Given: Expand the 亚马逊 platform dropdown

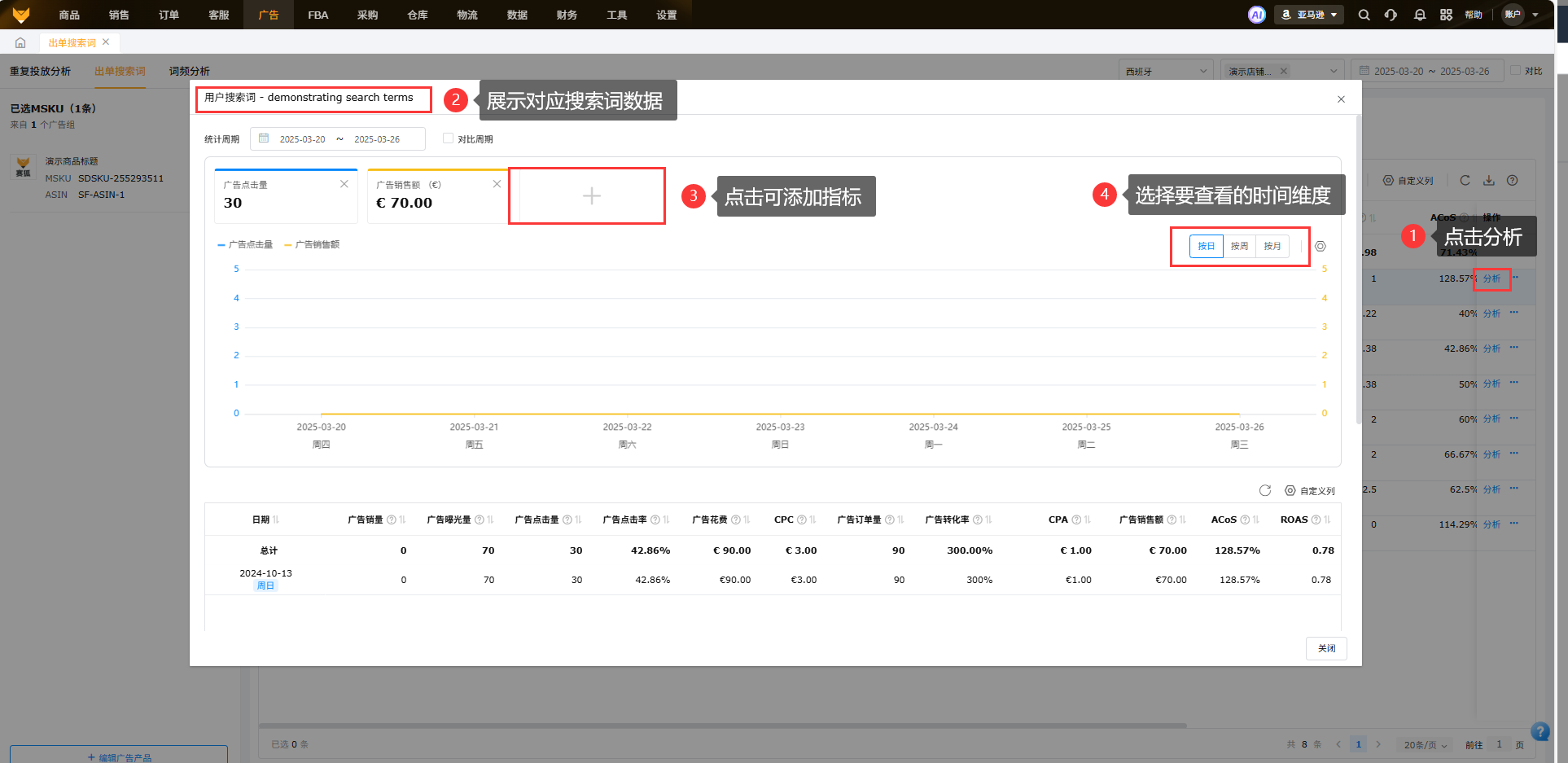Looking at the screenshot, I should (1309, 15).
